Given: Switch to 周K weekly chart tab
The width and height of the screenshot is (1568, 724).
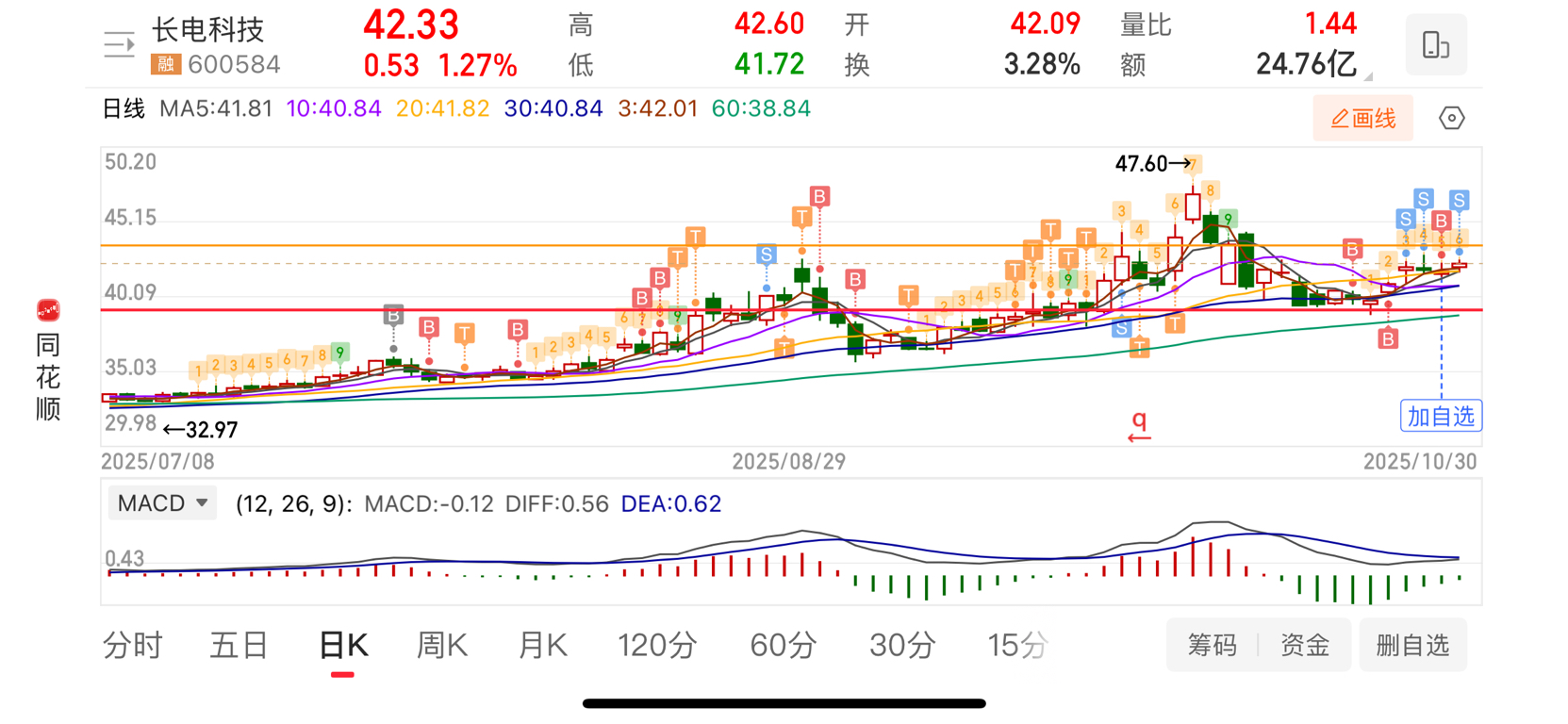Looking at the screenshot, I should coord(442,645).
